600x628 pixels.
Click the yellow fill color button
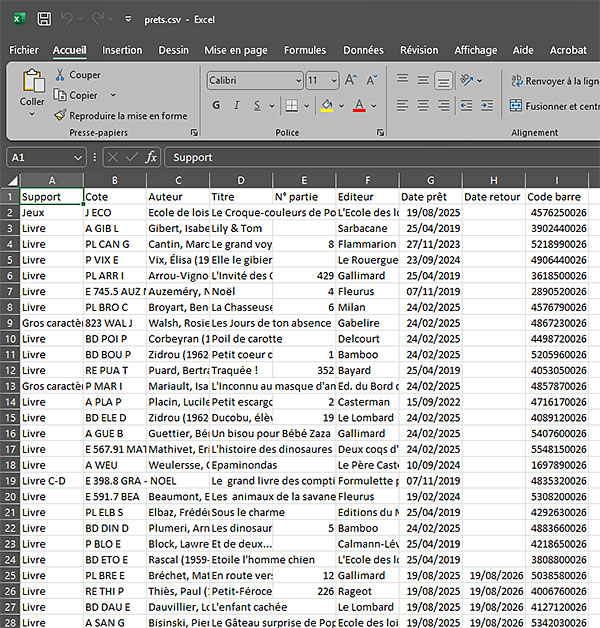[x=326, y=105]
